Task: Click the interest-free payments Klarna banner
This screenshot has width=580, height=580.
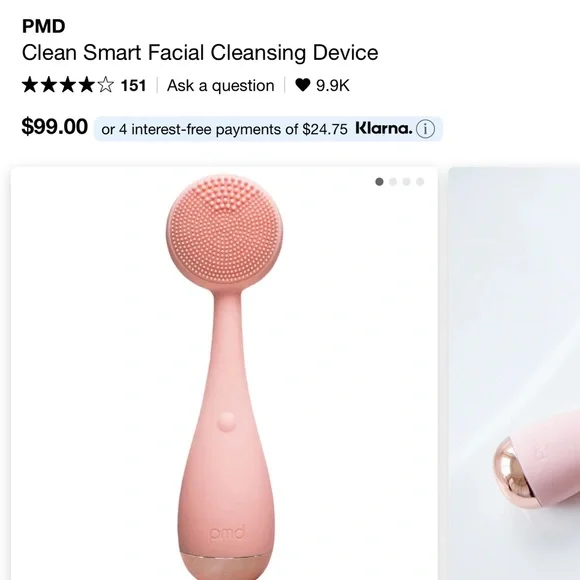Action: click(x=268, y=129)
